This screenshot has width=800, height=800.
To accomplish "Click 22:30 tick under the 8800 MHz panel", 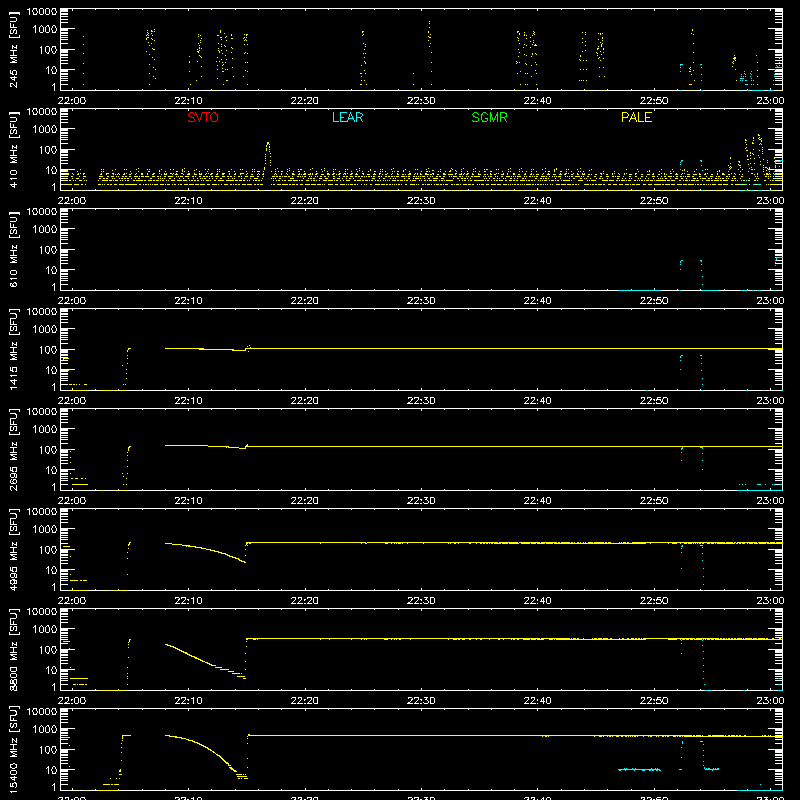I will pos(421,701).
